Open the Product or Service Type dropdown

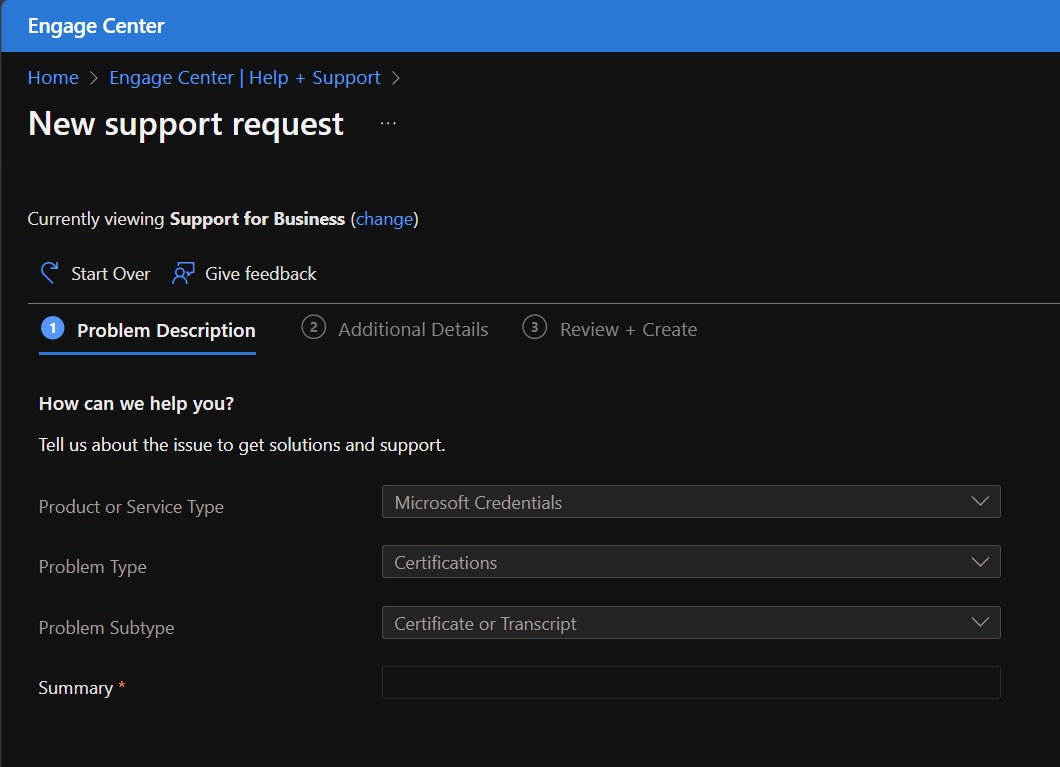click(691, 502)
